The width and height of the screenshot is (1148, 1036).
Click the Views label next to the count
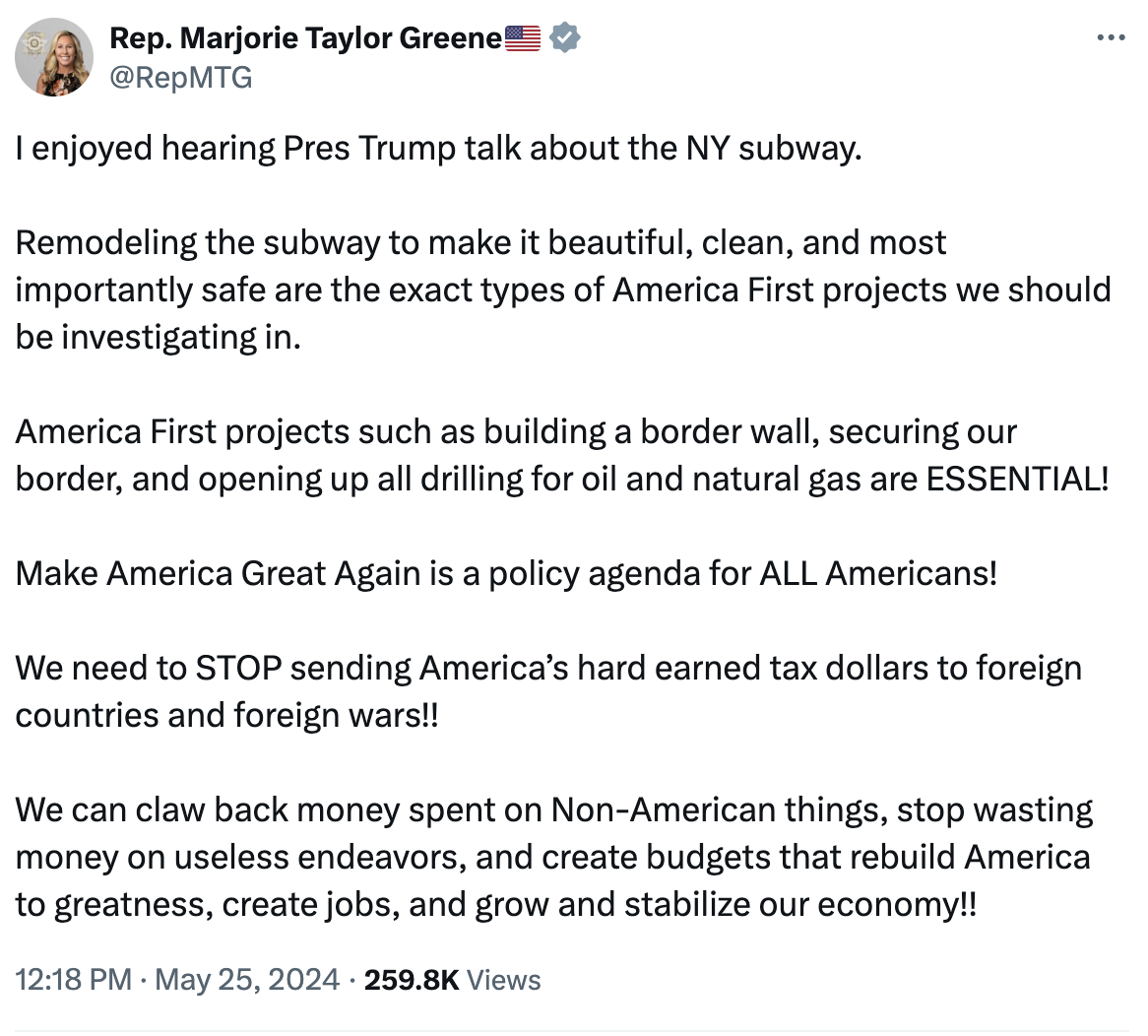pos(504,980)
